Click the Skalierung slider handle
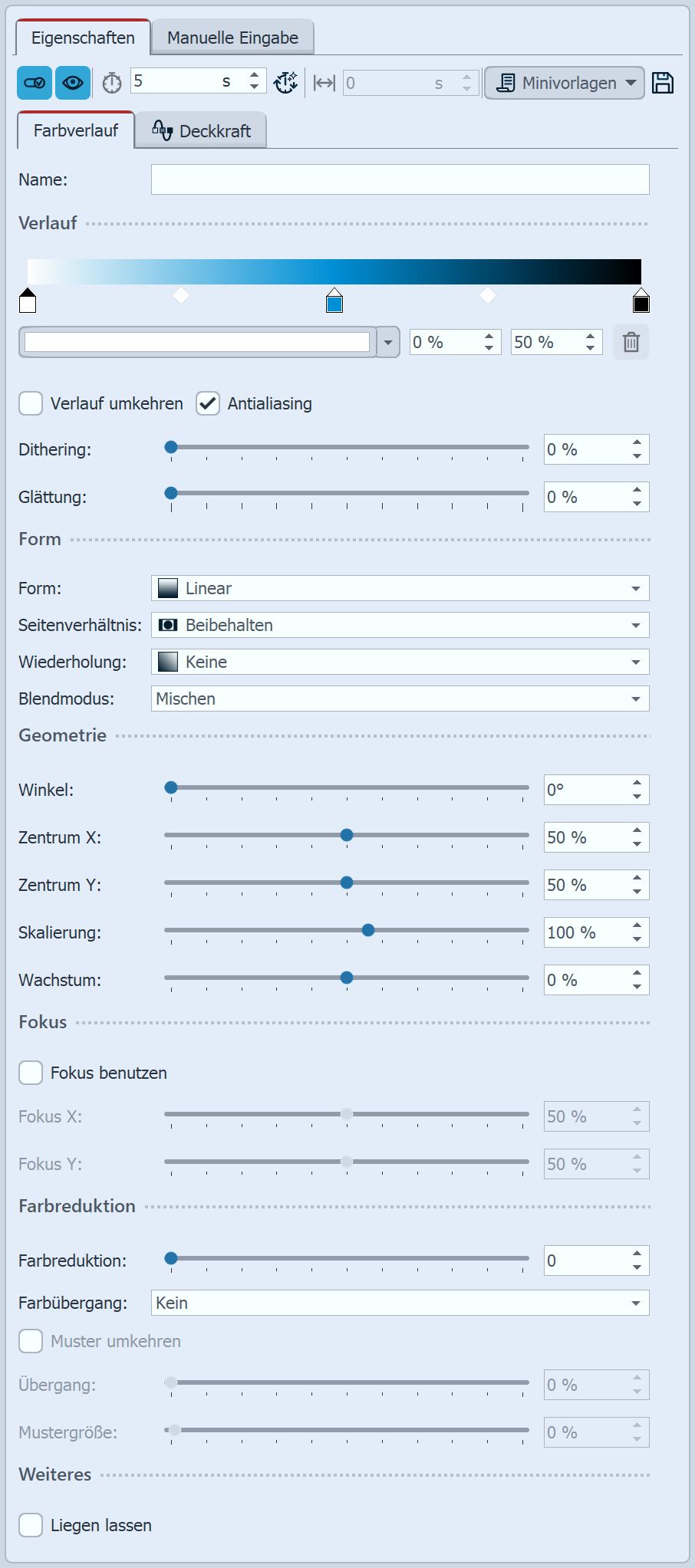This screenshot has width=695, height=1568. click(368, 930)
